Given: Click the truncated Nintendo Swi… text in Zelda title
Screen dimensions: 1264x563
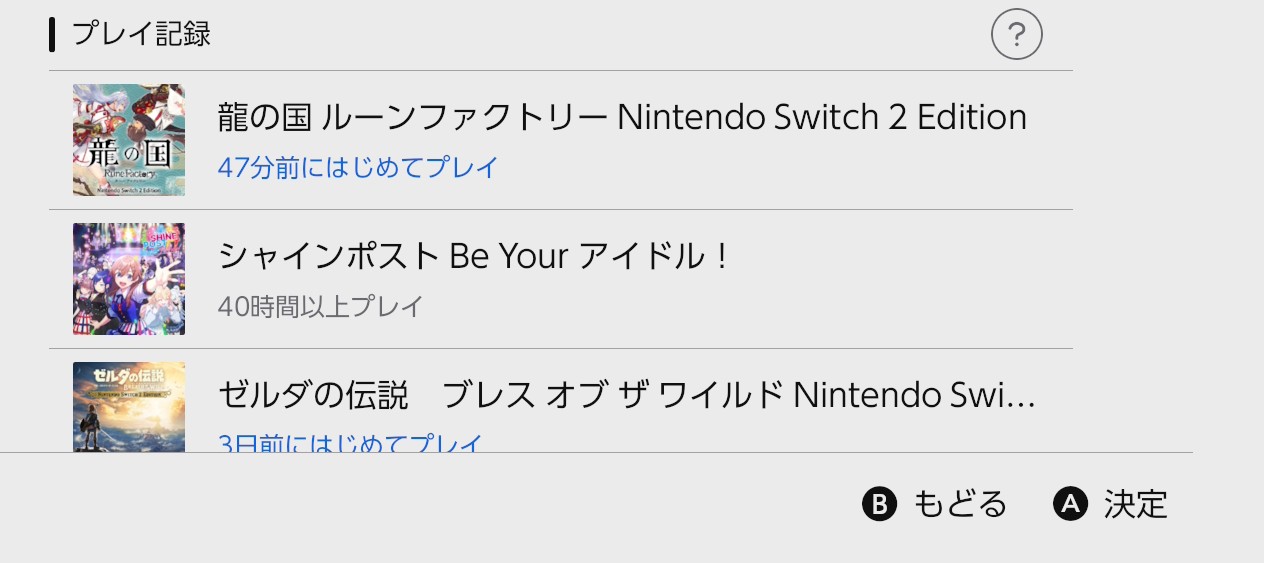Looking at the screenshot, I should click(x=914, y=396).
